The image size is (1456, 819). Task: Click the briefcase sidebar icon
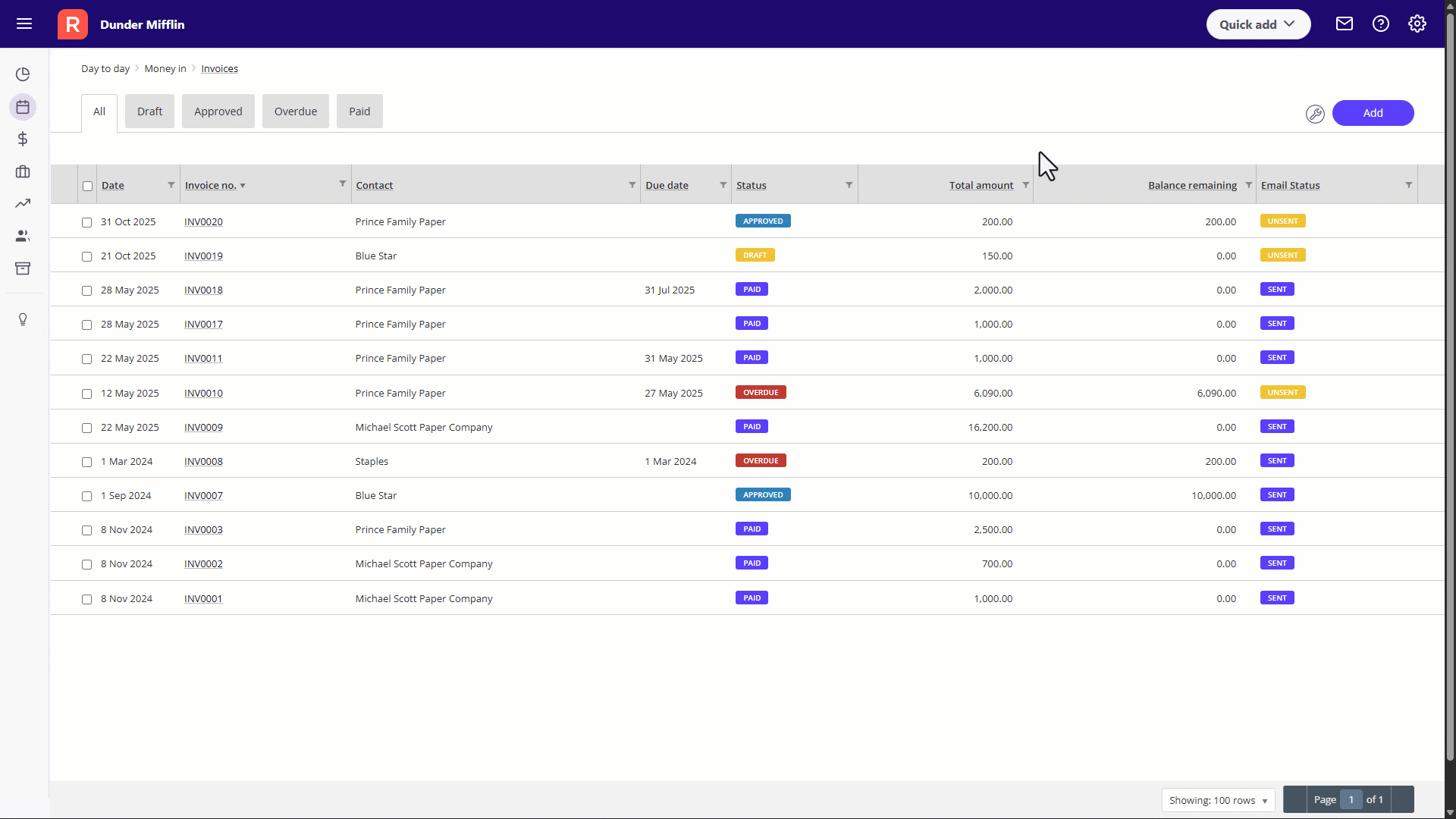pos(23,172)
